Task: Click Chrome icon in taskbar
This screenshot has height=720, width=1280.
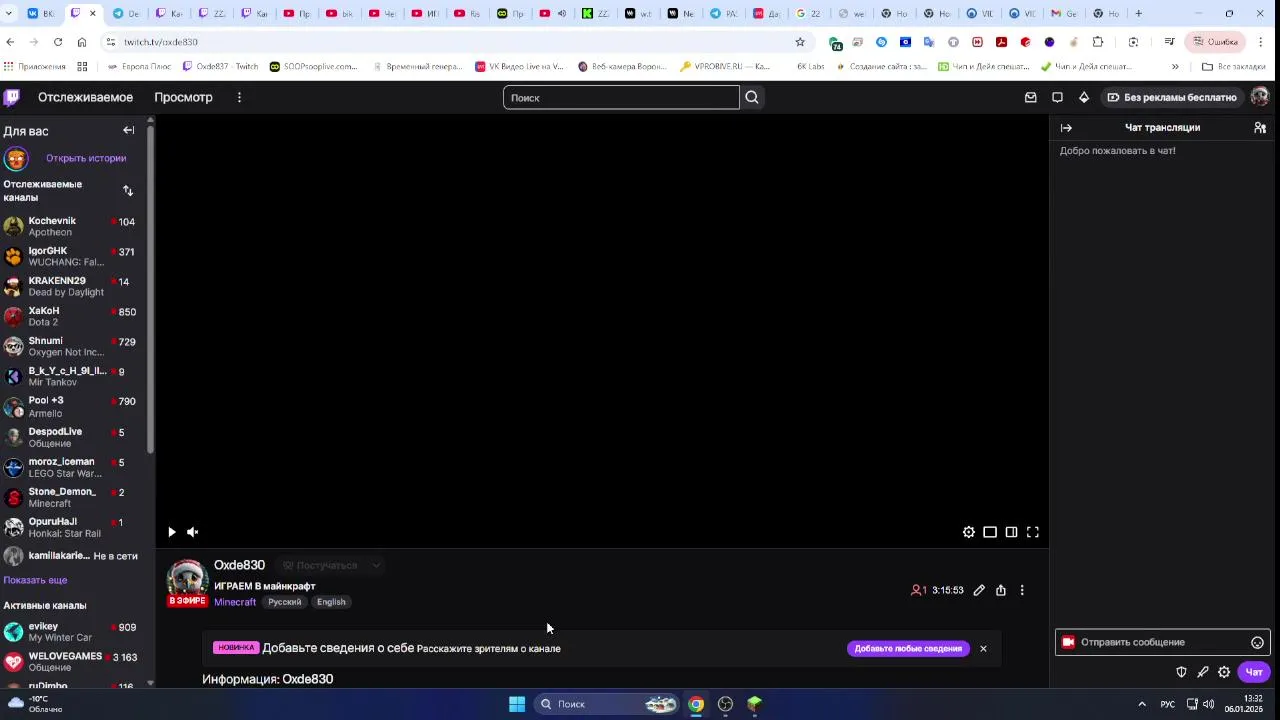Action: click(696, 704)
